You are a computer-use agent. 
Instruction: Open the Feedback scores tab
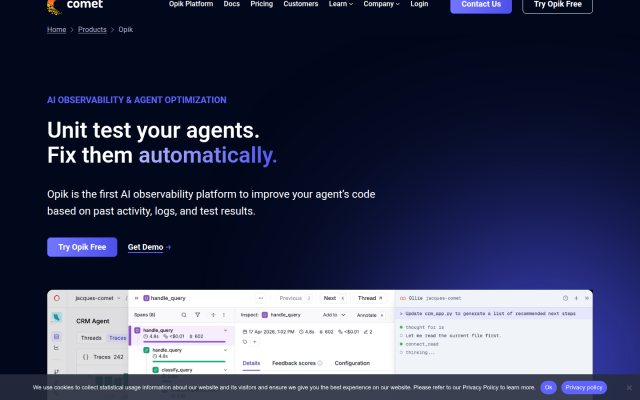pyautogui.click(x=297, y=363)
